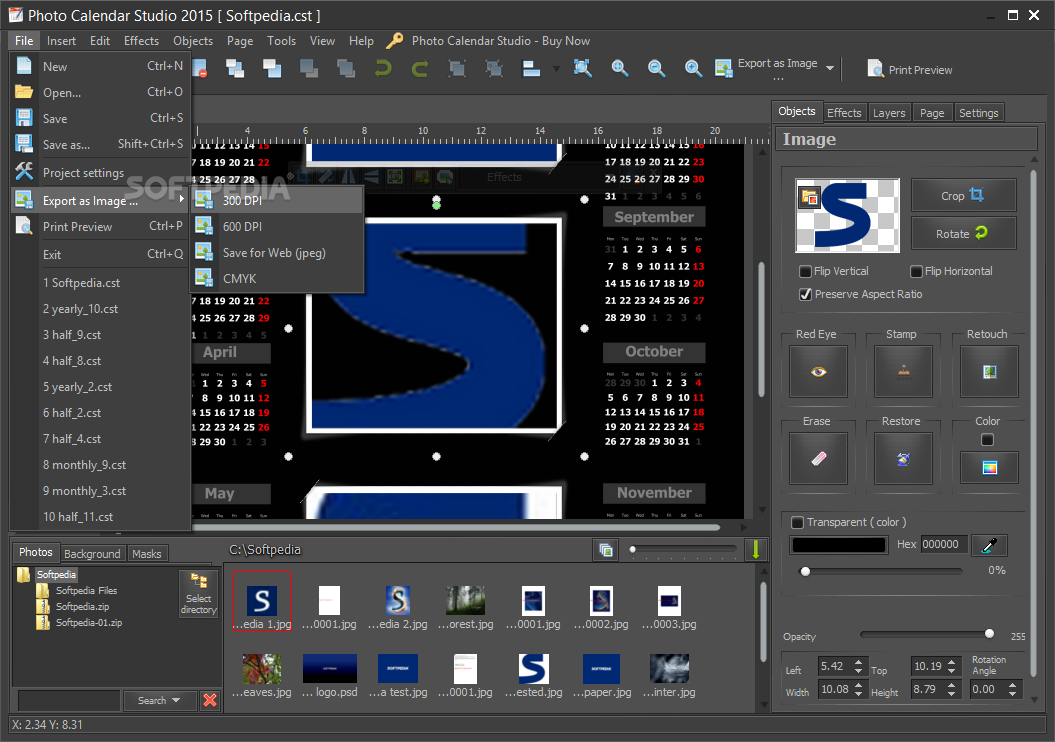Screen dimensions: 1055x742
Task: Enable the Flip Horizontal checkbox
Action: pos(916,271)
